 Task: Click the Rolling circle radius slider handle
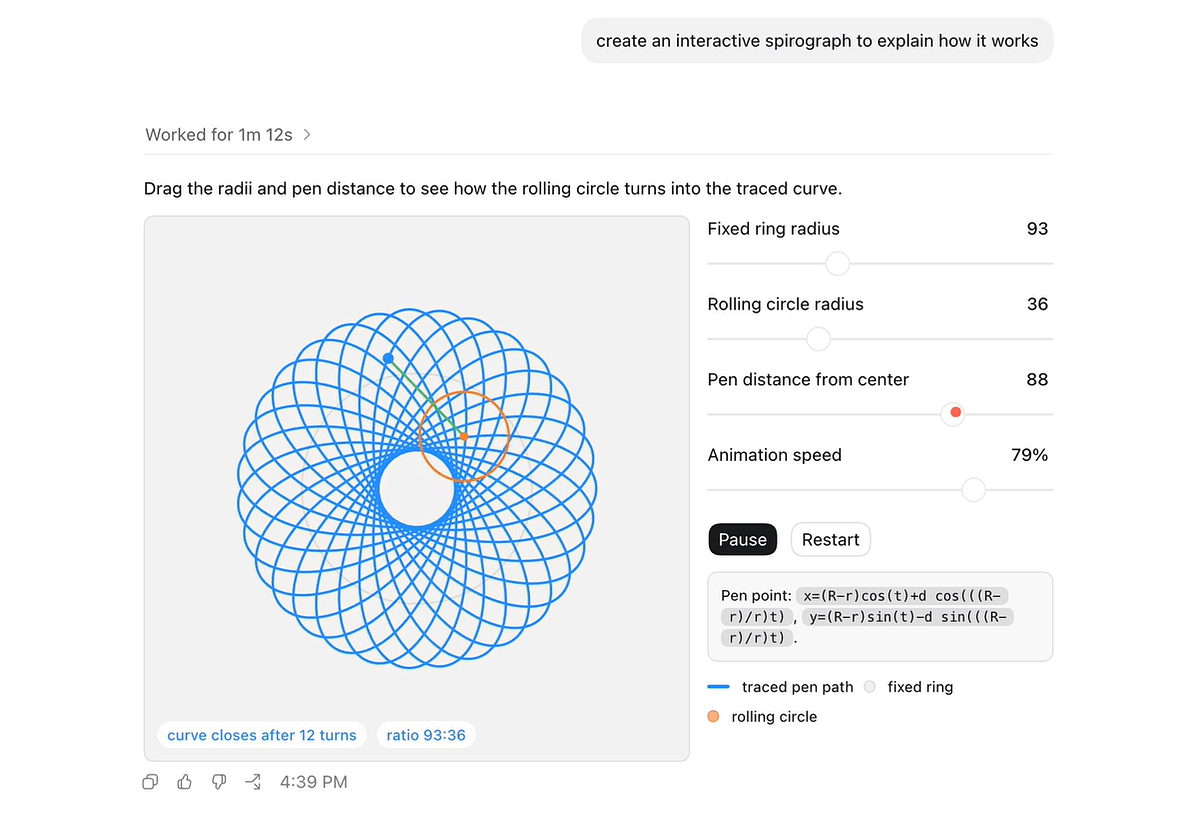(818, 339)
